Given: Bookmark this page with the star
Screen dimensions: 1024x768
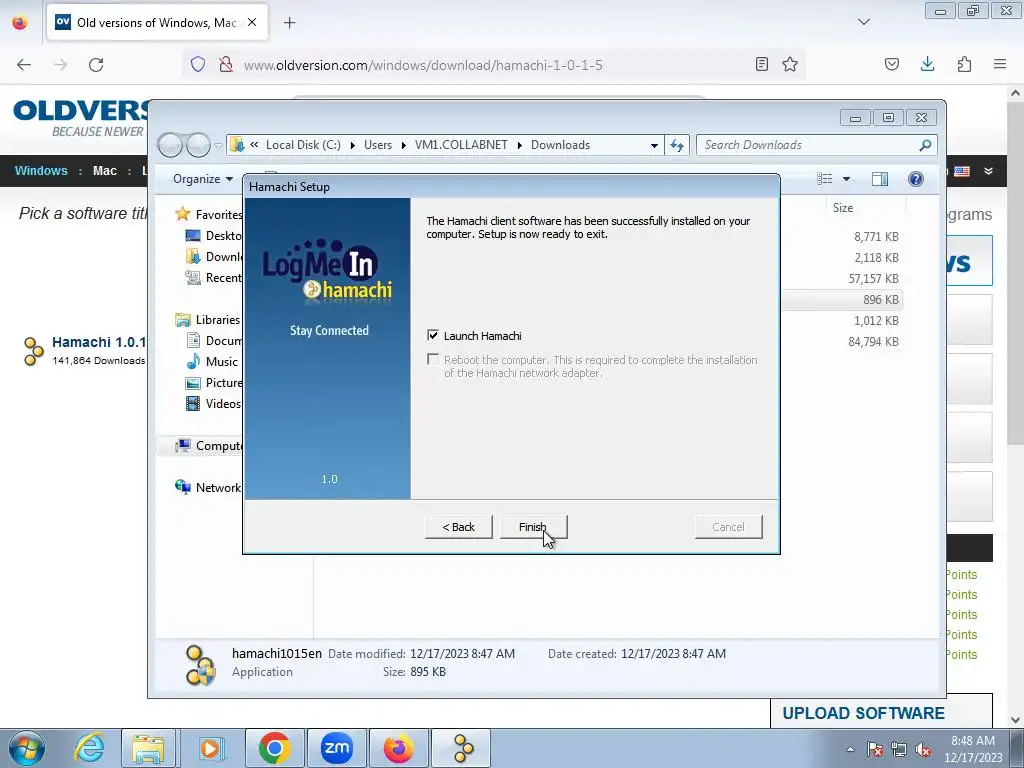Looking at the screenshot, I should click(790, 64).
